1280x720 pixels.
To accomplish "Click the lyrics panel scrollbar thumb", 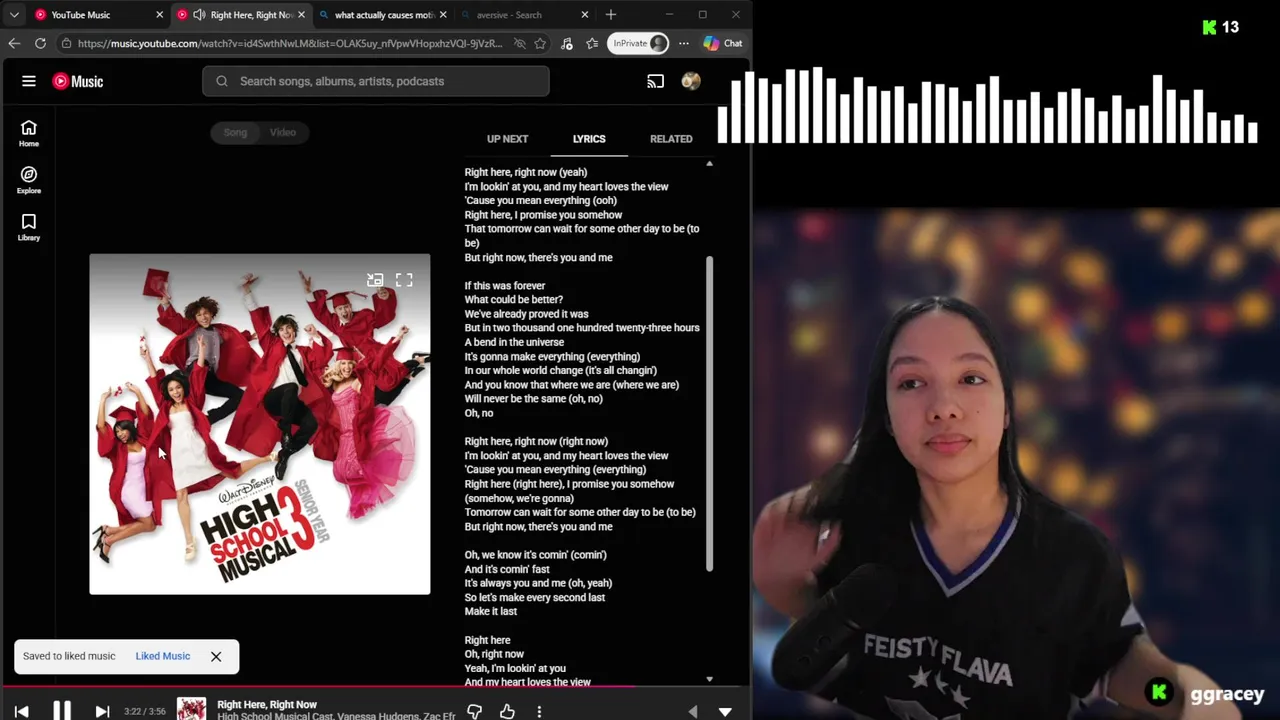I will (709, 413).
